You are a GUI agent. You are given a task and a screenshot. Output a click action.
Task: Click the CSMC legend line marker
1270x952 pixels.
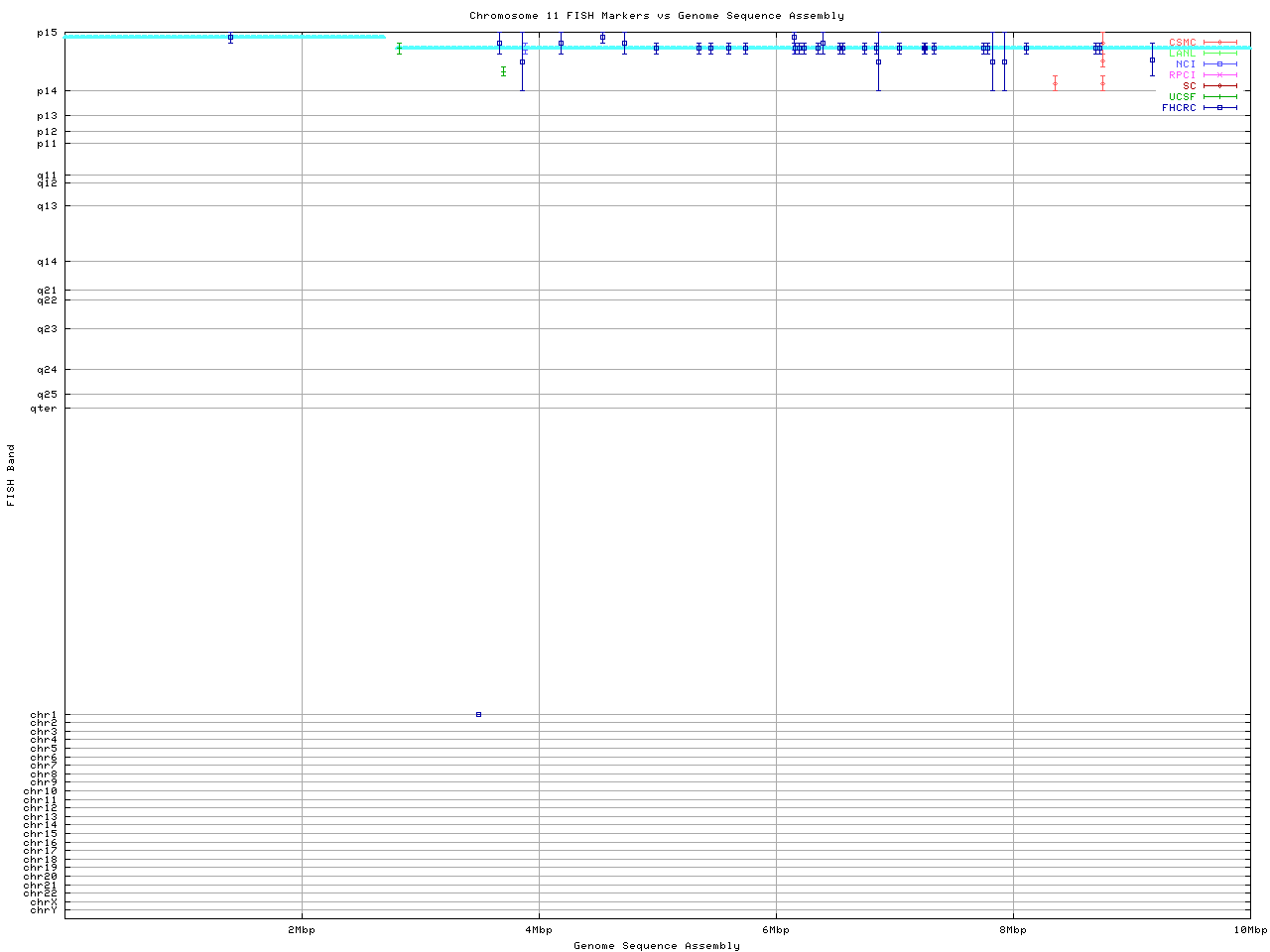pyautogui.click(x=1219, y=43)
